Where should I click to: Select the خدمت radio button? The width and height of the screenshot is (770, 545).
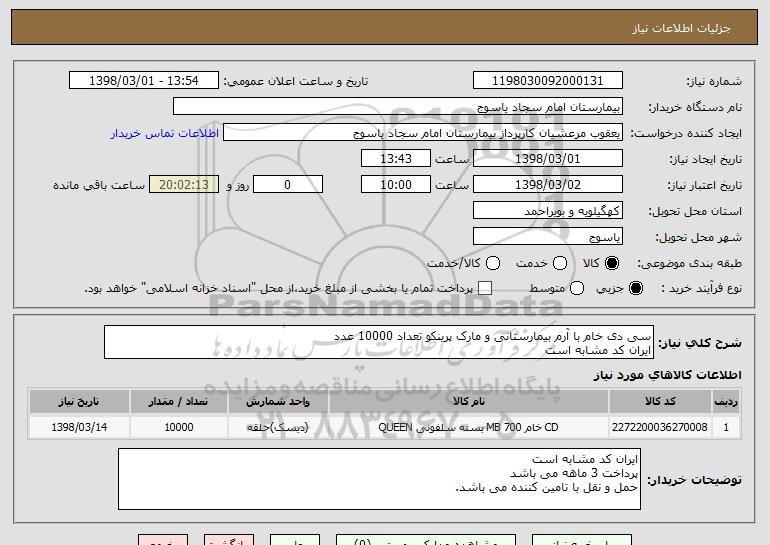(560, 263)
